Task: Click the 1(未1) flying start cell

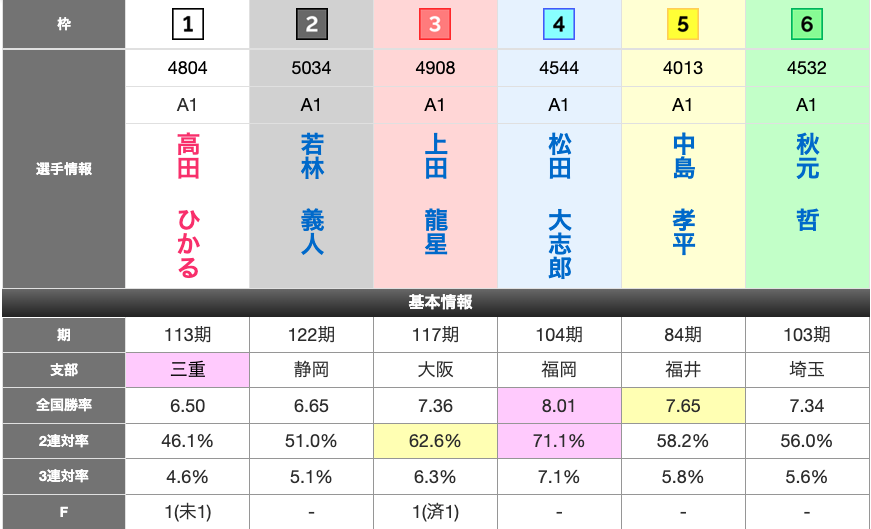Action: point(188,512)
